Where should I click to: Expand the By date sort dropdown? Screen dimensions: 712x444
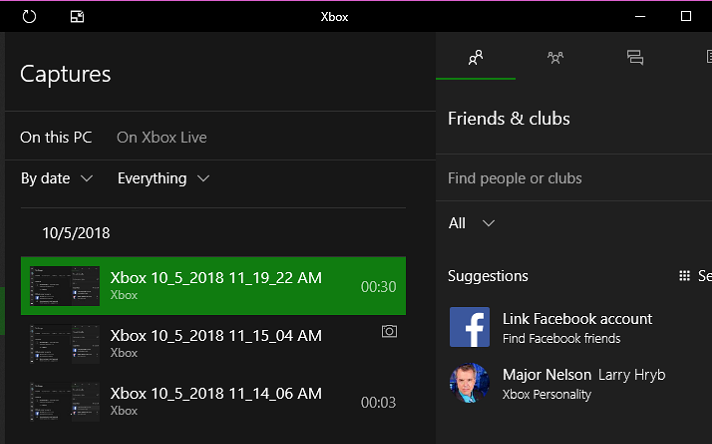57,178
